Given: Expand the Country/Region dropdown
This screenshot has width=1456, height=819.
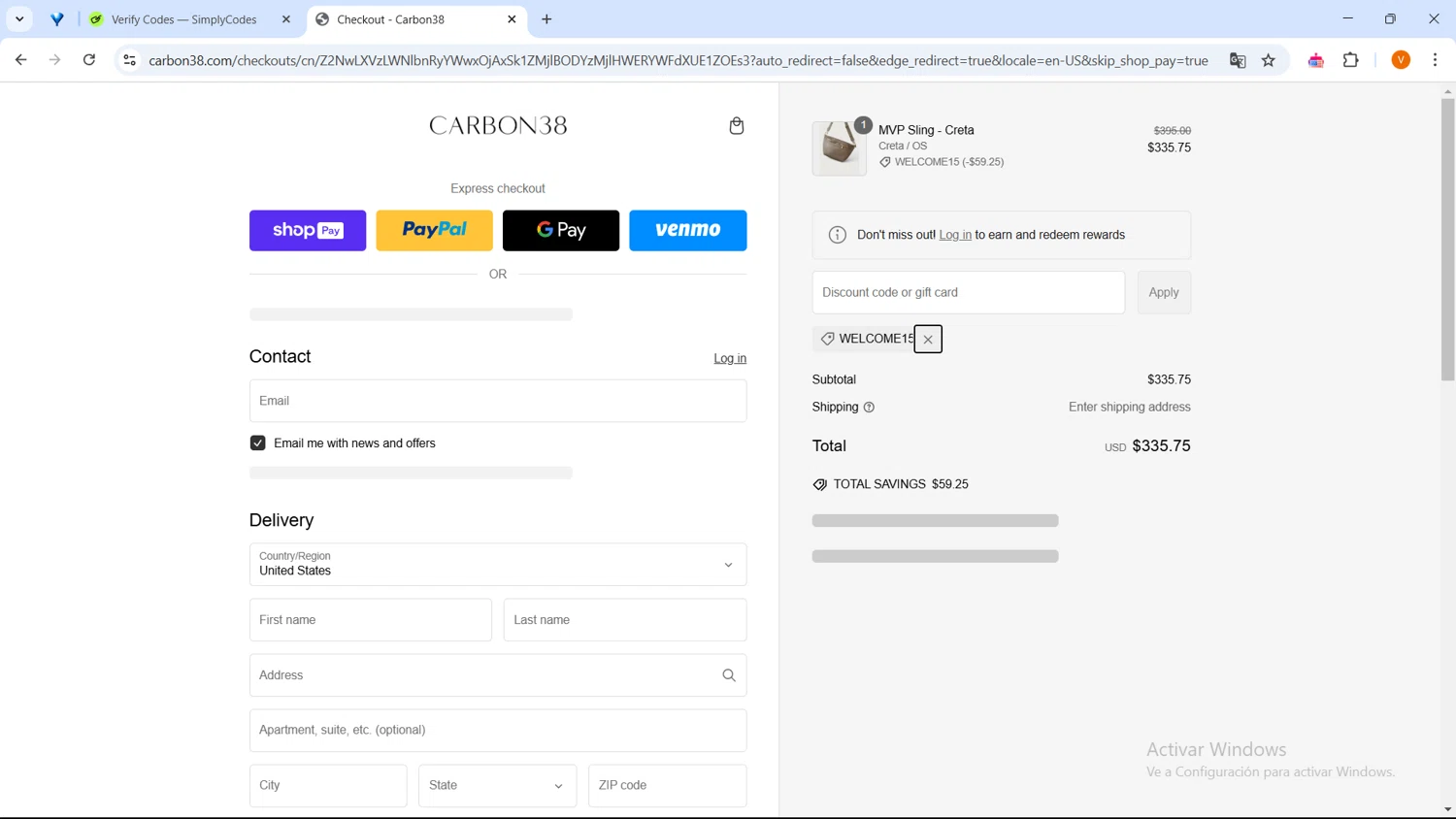Looking at the screenshot, I should pyautogui.click(x=498, y=565).
